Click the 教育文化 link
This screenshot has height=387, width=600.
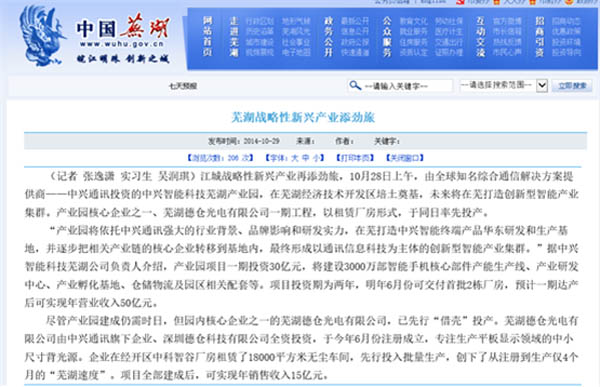414,21
